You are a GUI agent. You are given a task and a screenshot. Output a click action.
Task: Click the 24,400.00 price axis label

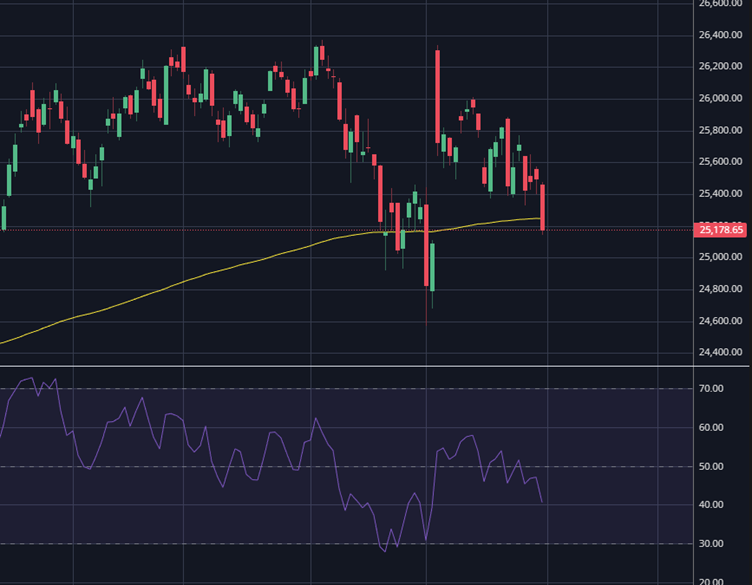click(720, 353)
